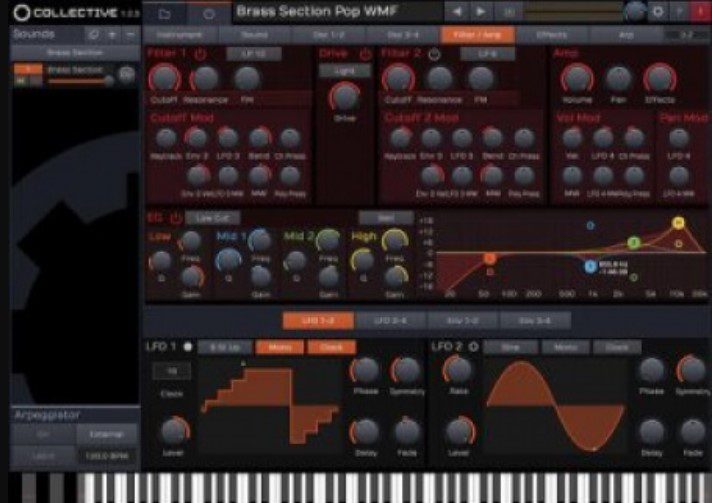
Task: Click the green Mid 2 node on EQ graph
Action: point(634,242)
